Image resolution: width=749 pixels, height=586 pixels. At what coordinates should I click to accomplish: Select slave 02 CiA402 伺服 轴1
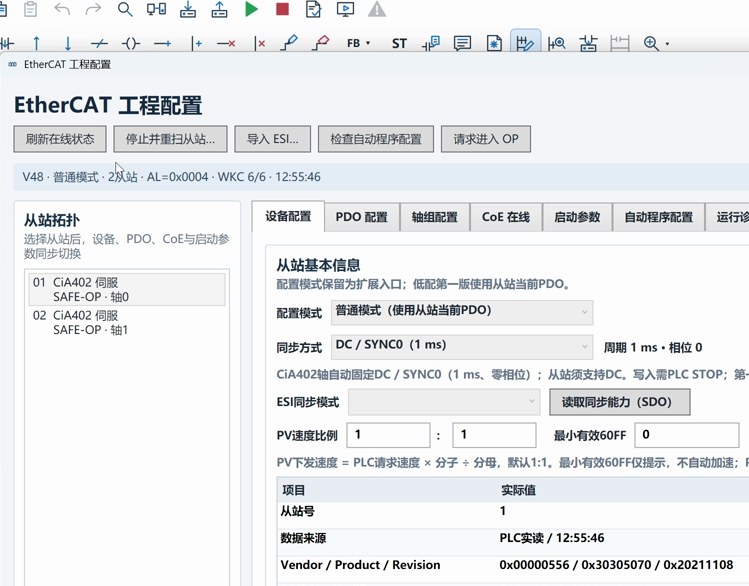pyautogui.click(x=127, y=322)
